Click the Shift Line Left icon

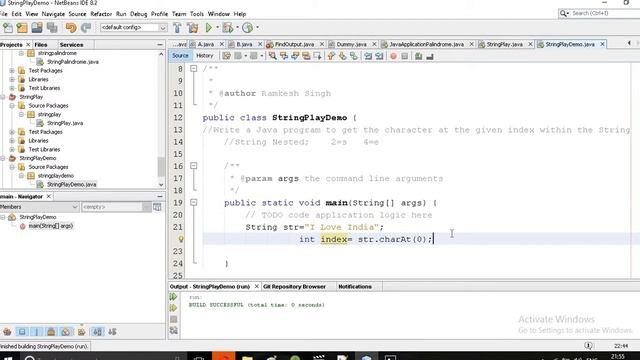(368, 56)
